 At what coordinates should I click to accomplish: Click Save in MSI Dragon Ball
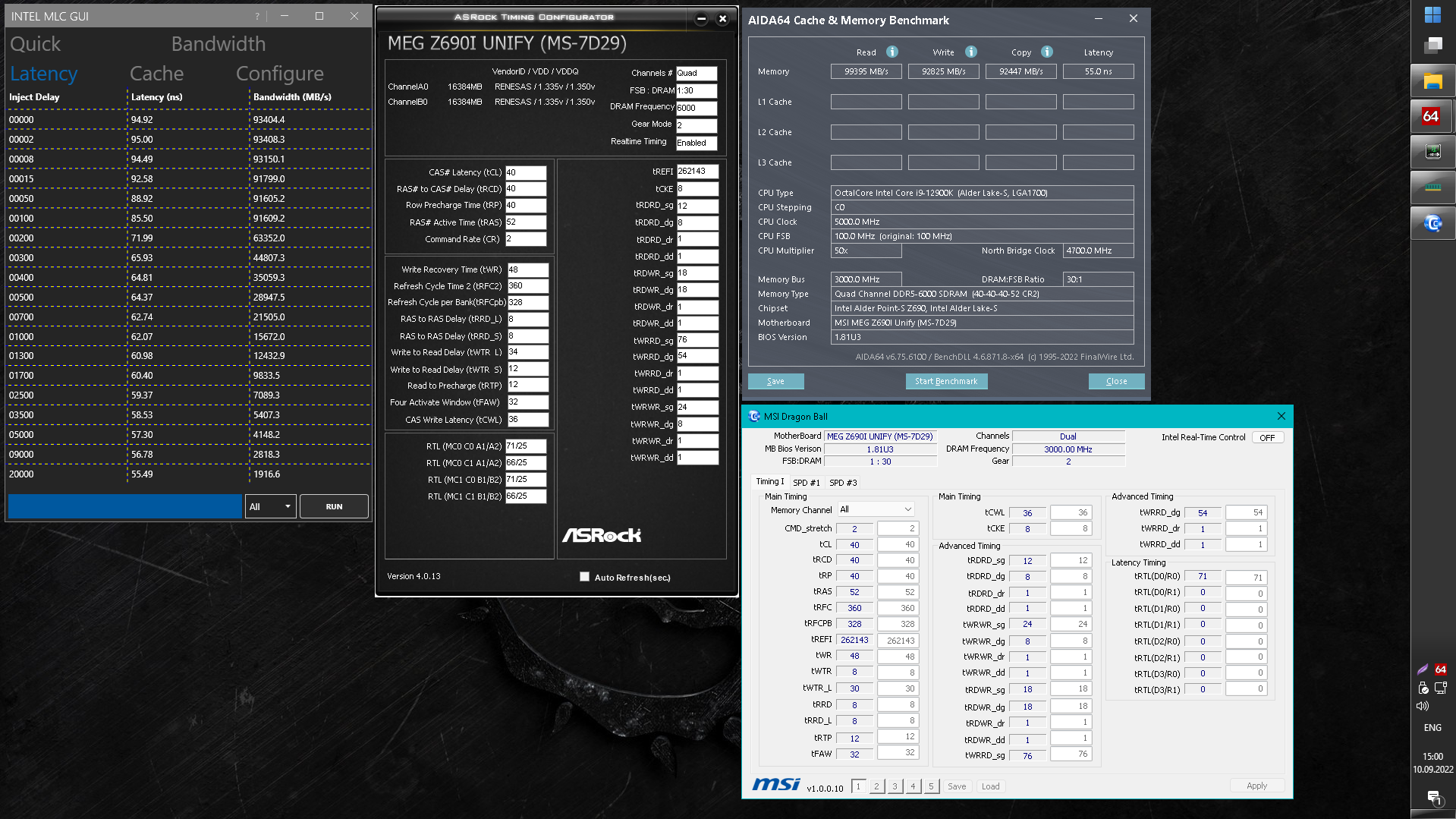point(957,786)
